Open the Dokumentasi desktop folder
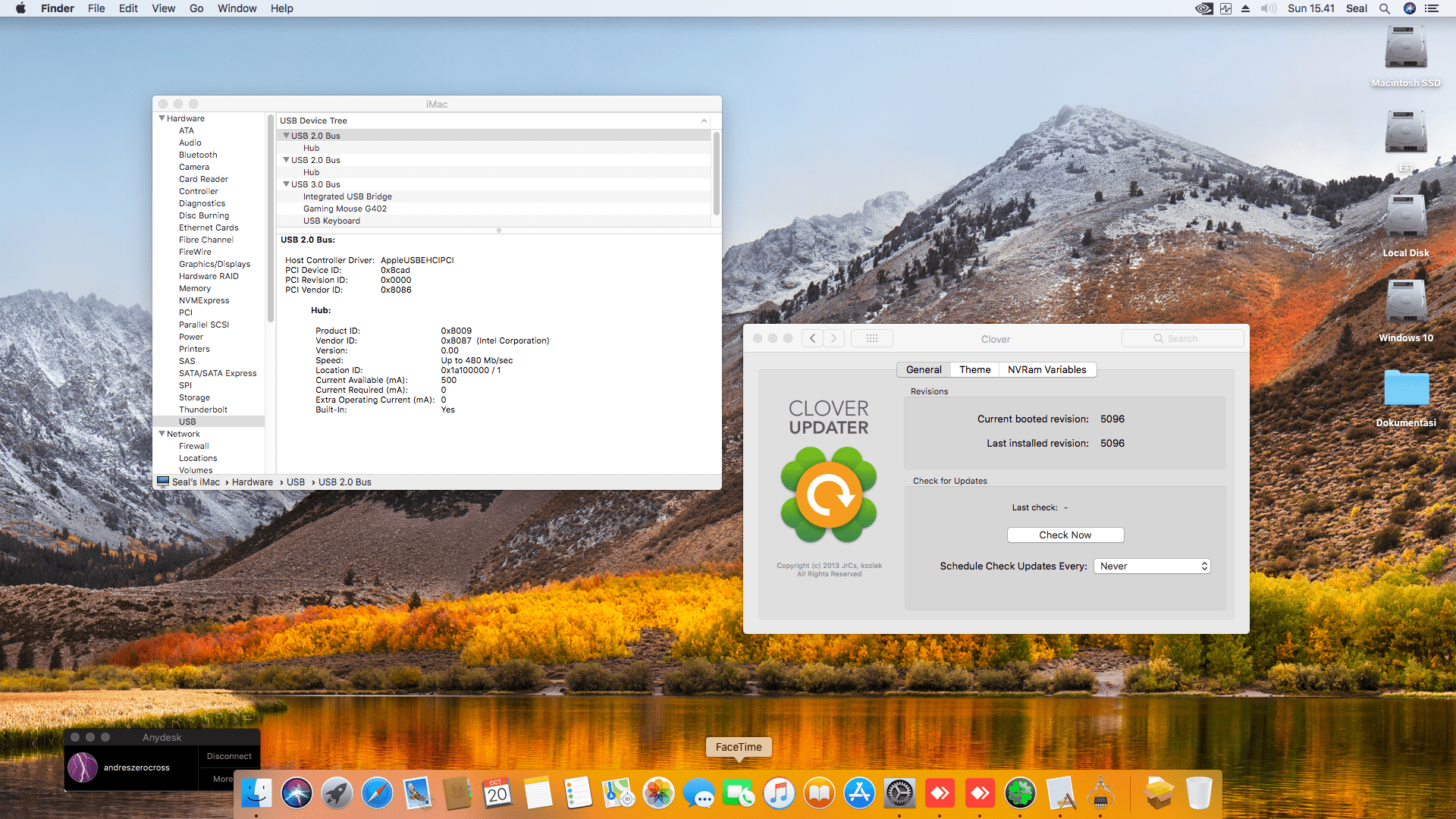 (x=1406, y=389)
